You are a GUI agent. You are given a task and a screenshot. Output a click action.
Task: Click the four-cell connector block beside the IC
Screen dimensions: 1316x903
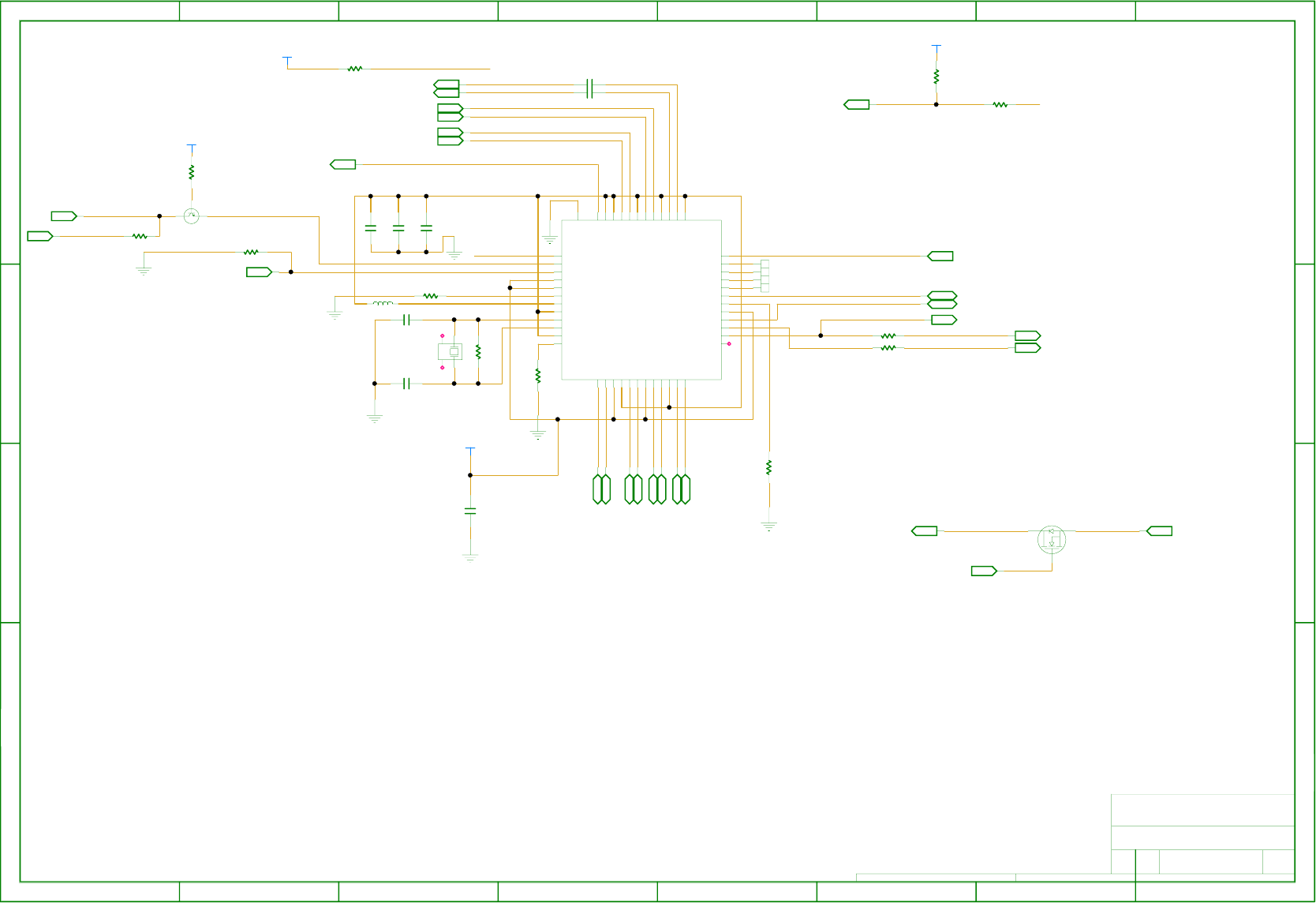[765, 275]
